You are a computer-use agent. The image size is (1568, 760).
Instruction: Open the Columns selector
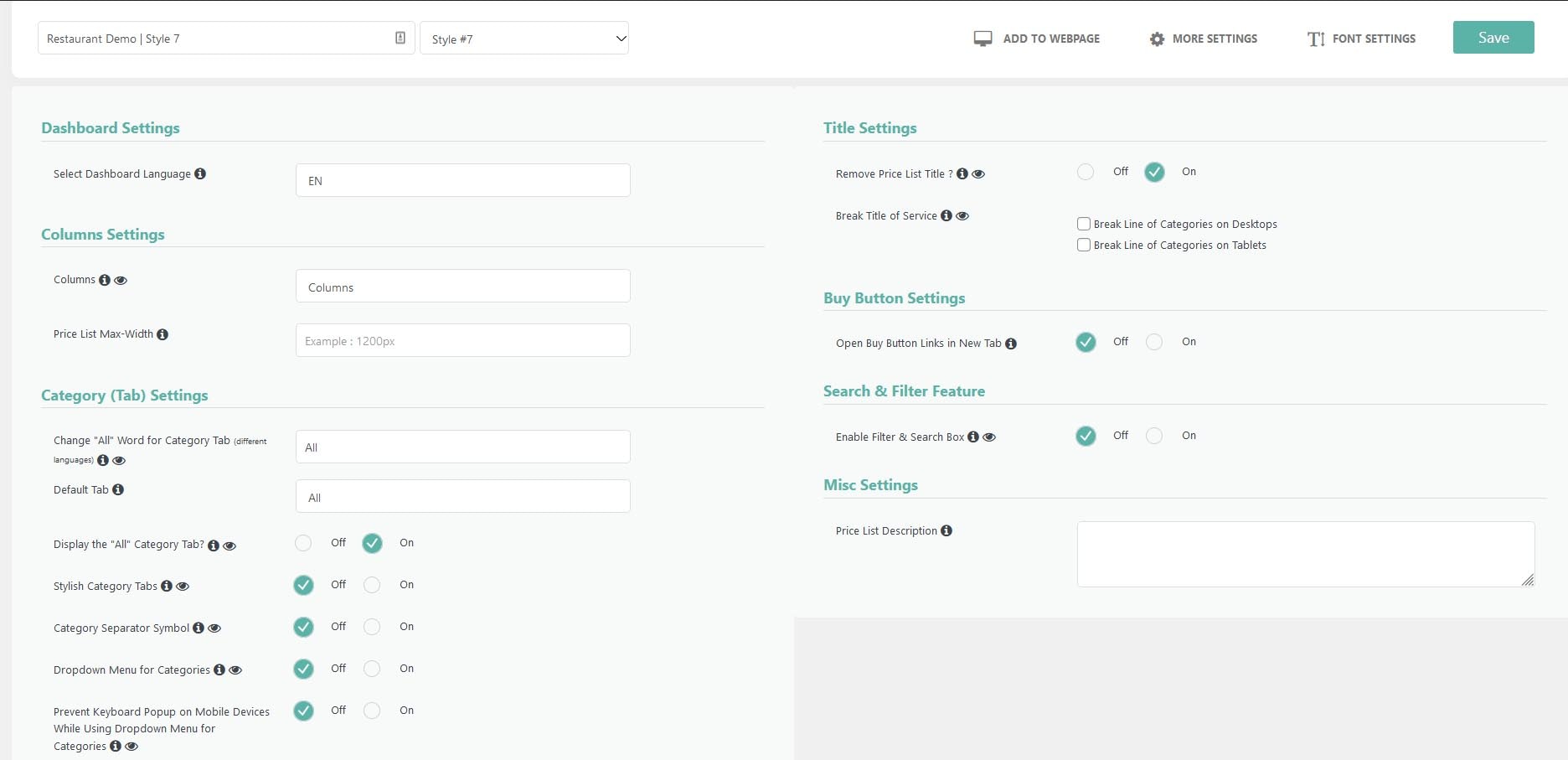click(x=463, y=286)
